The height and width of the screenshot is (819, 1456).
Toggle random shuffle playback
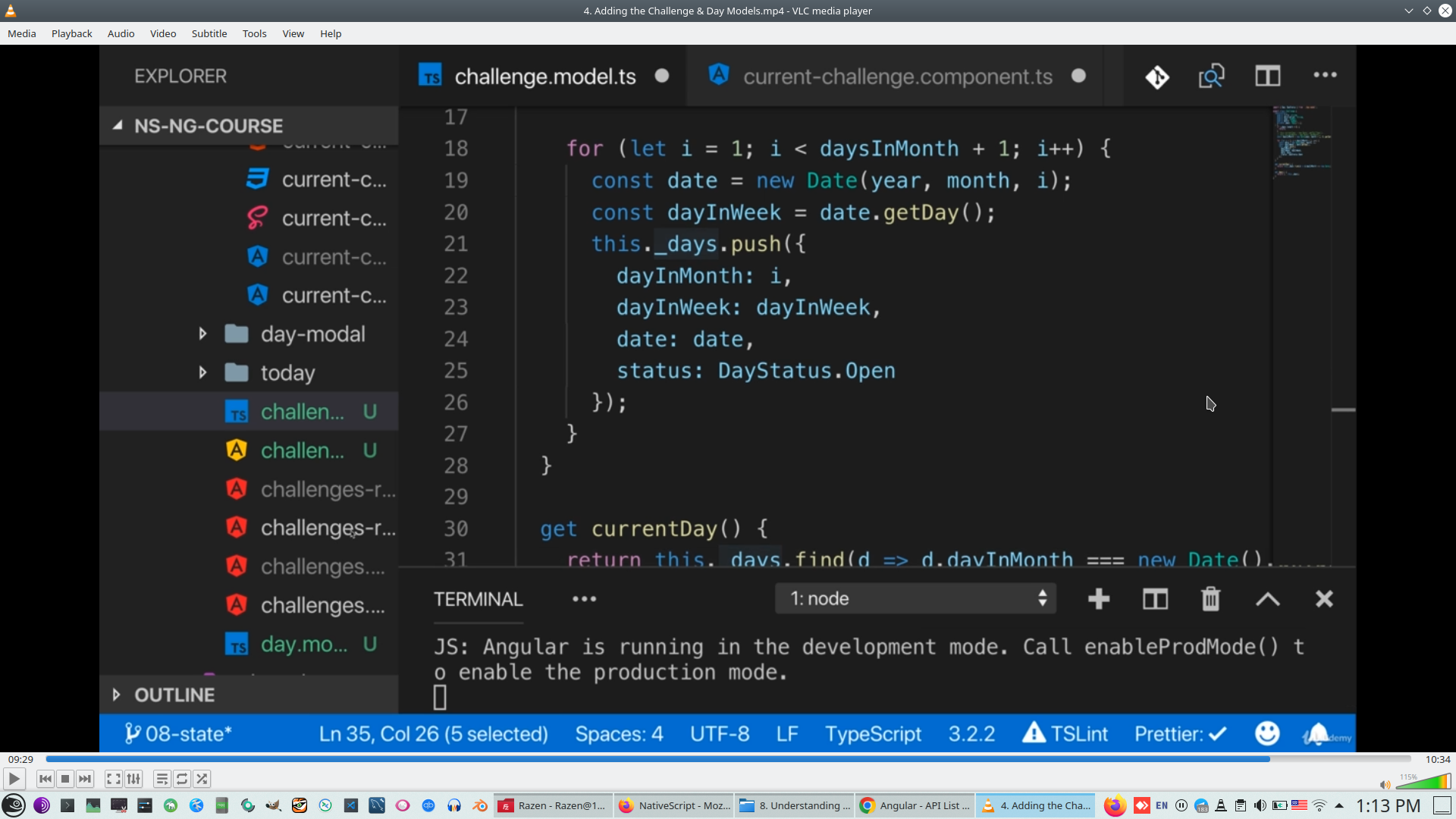coord(202,779)
